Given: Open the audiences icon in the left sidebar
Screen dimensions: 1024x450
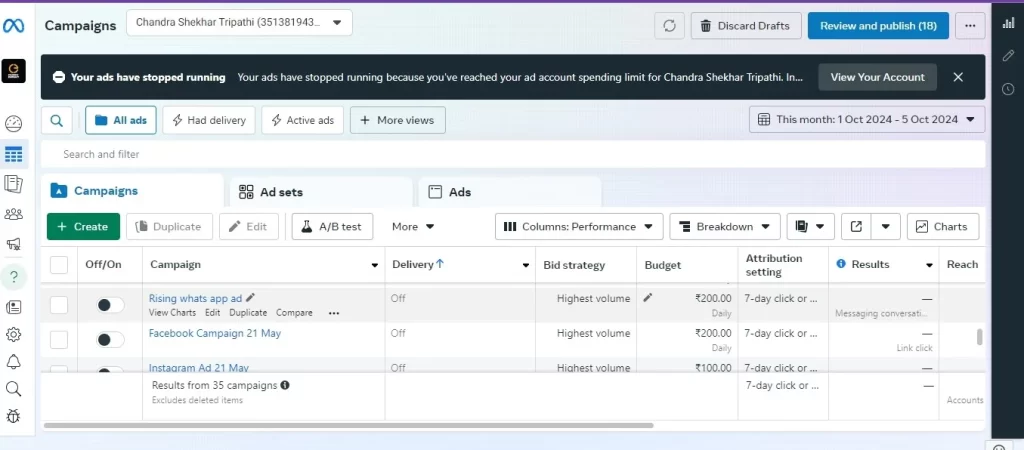Looking at the screenshot, I should pos(14,213).
